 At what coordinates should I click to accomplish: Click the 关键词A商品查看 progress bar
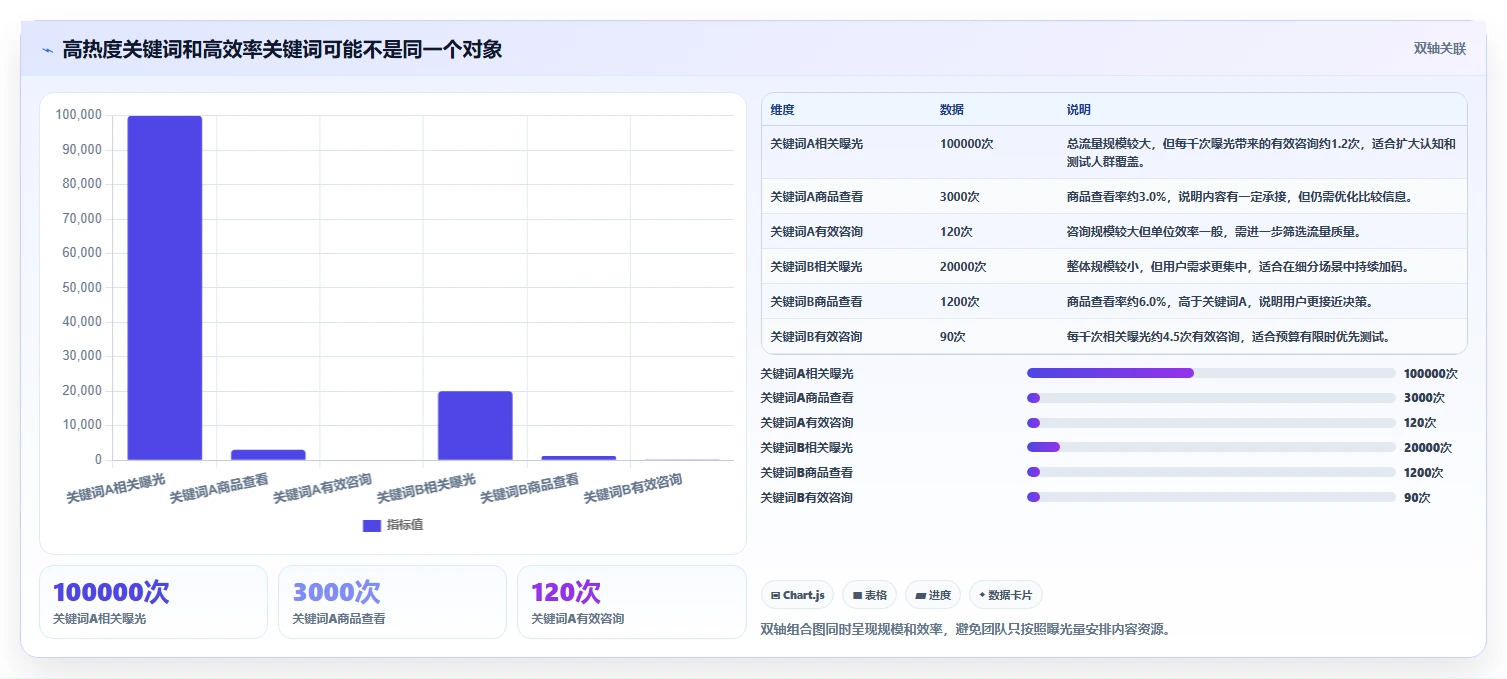pos(1211,398)
